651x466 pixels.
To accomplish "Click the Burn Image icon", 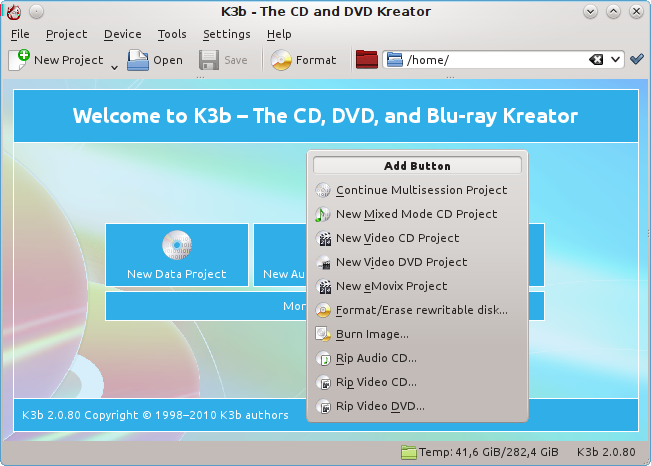I will [323, 334].
